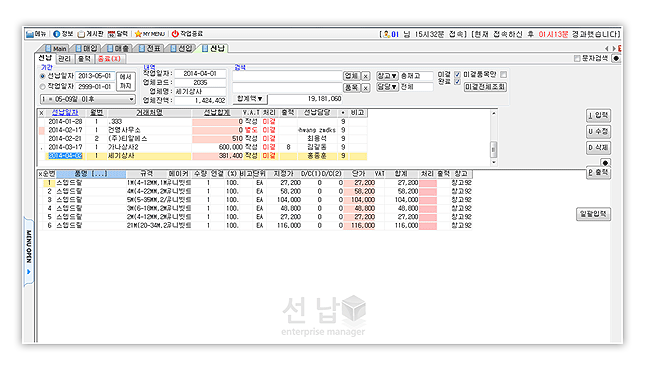Enable the 문자검색 checkbox
645x370 pixels.
[577, 59]
